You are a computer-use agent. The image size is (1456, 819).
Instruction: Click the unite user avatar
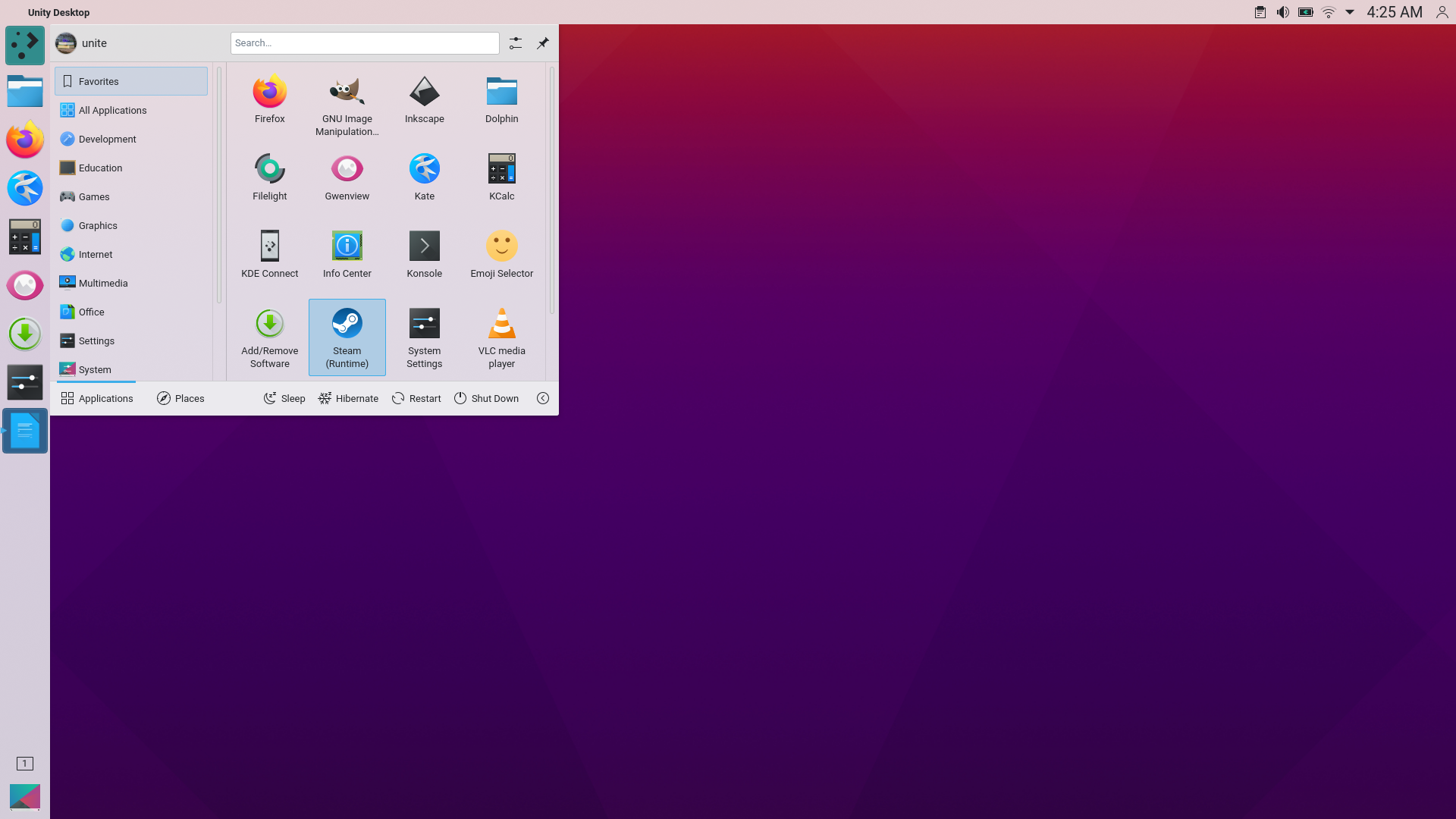pos(66,43)
